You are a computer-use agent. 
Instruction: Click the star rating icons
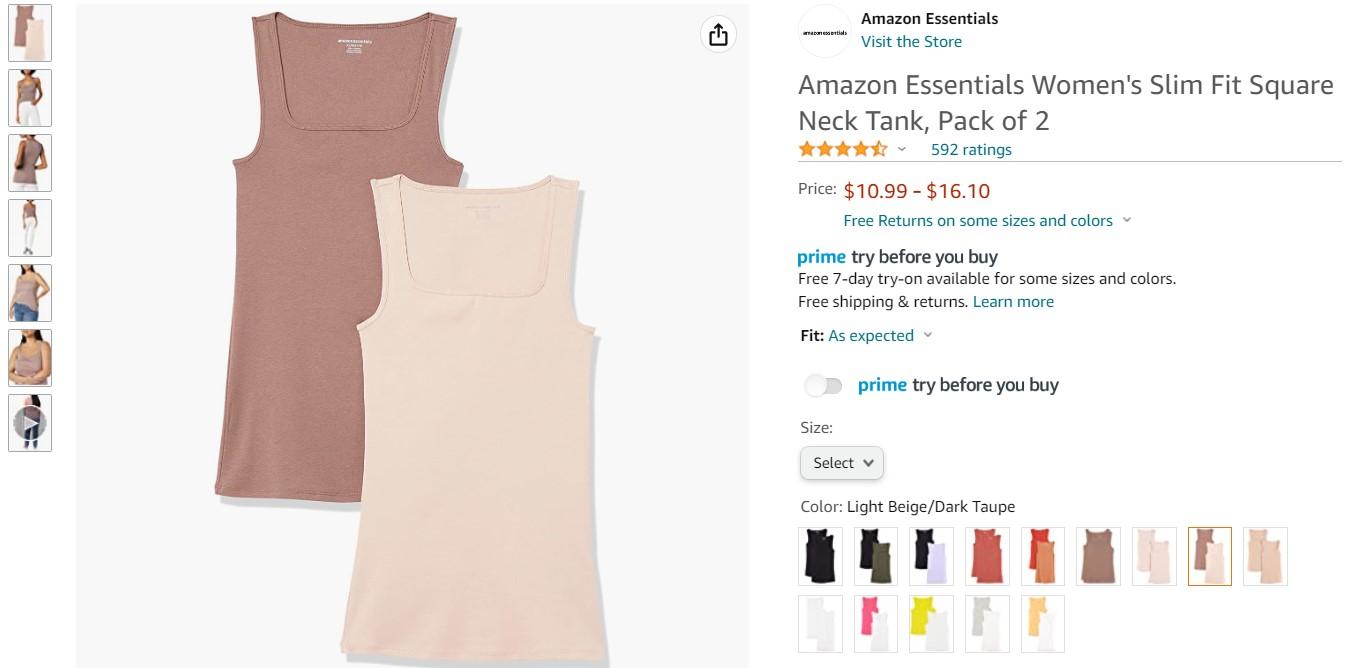842,150
